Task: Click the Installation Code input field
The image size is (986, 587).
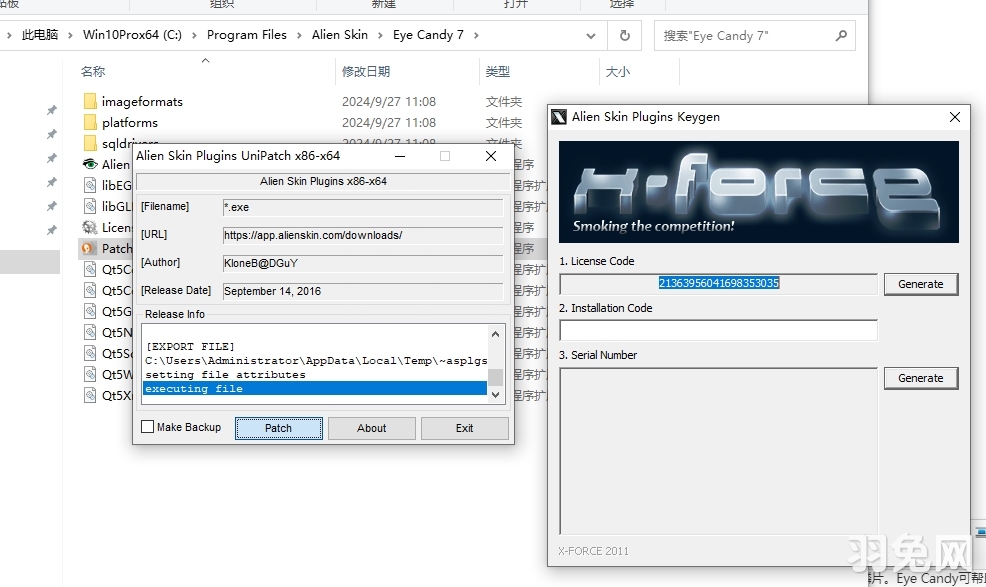Action: tap(717, 330)
